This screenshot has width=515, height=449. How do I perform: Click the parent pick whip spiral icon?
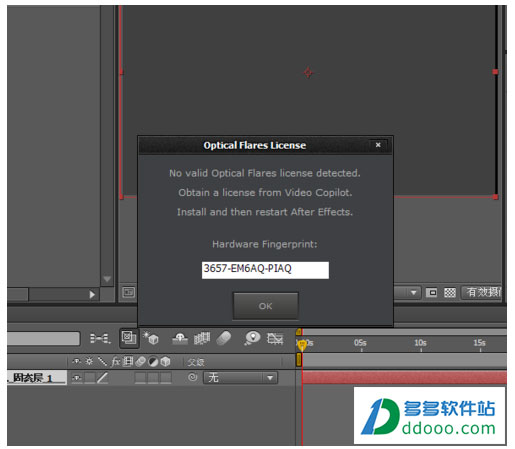[x=192, y=377]
